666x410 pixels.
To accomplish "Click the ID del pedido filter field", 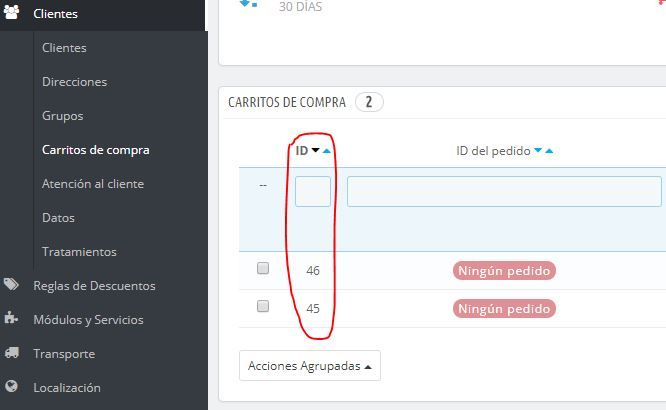I will (x=504, y=192).
